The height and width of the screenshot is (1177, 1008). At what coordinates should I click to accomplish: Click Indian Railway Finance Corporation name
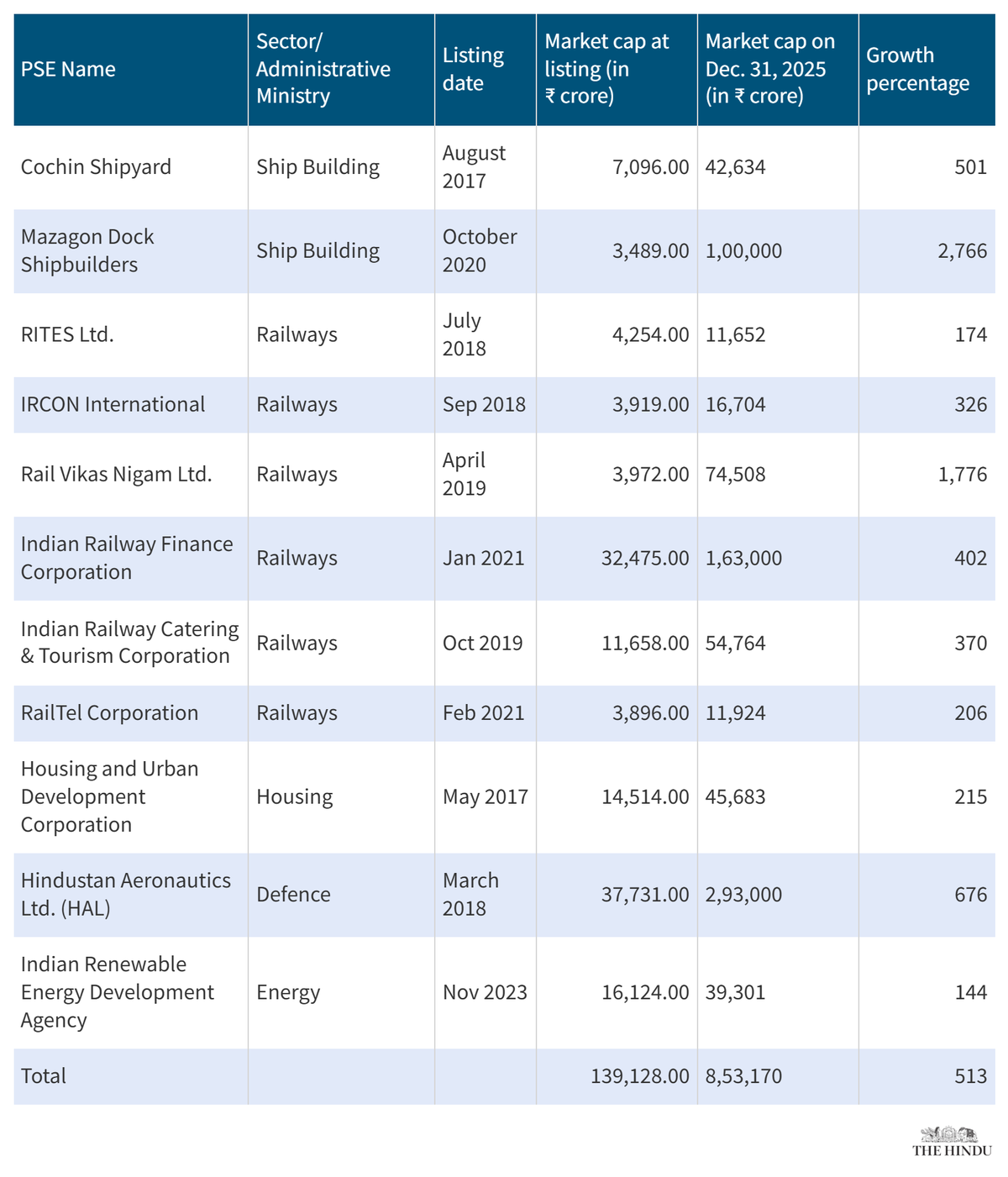click(126, 558)
